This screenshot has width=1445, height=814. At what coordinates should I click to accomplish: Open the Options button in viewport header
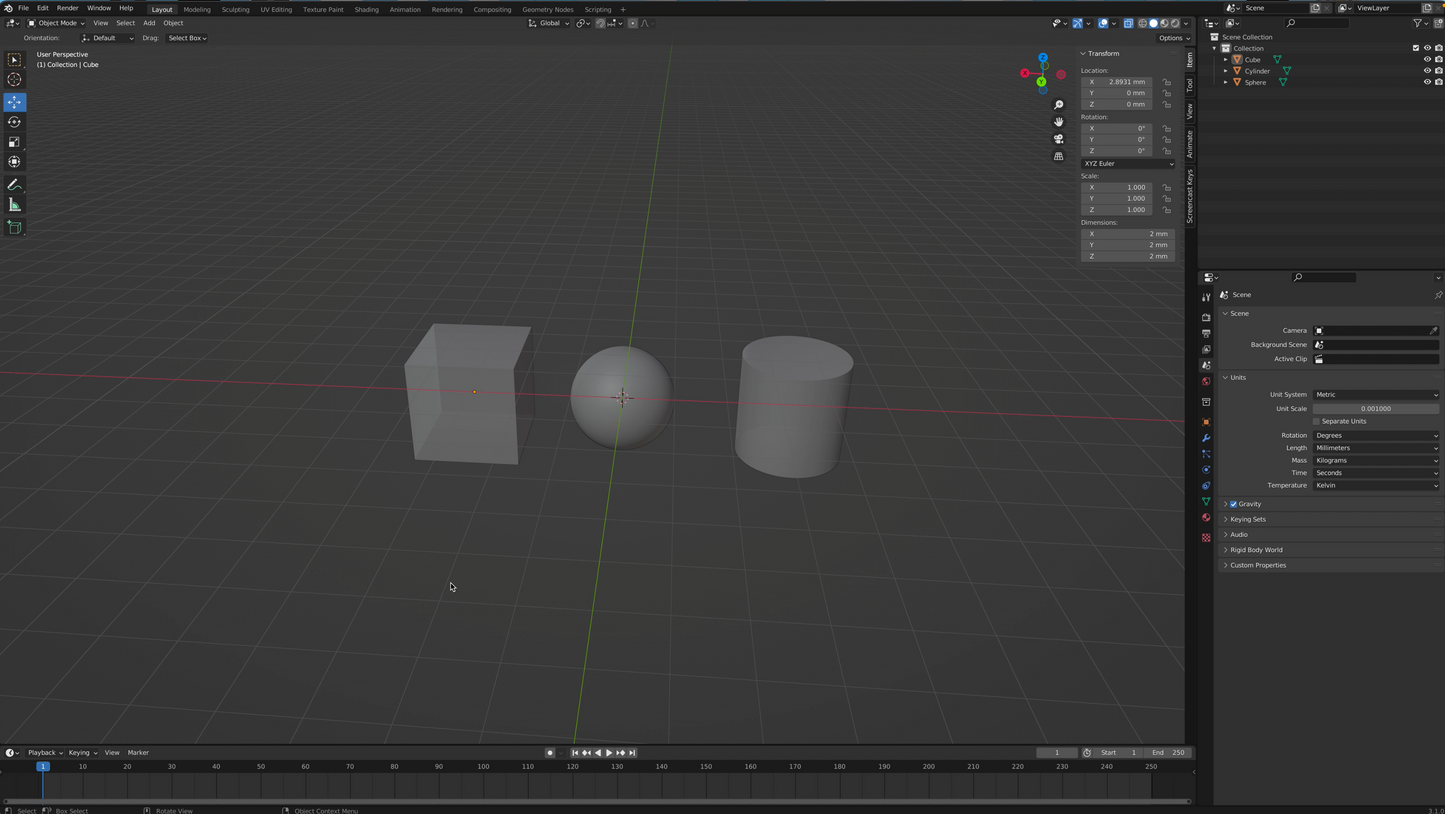tap(1172, 38)
